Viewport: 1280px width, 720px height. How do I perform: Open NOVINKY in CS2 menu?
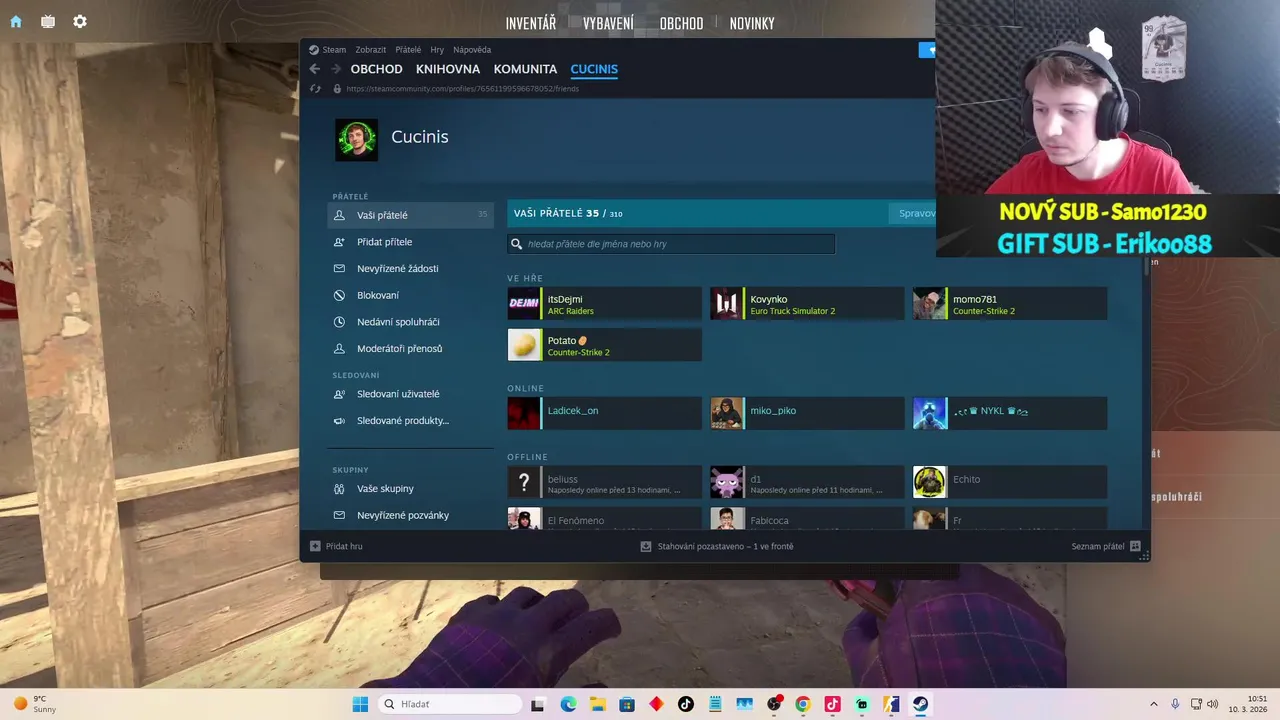click(752, 23)
